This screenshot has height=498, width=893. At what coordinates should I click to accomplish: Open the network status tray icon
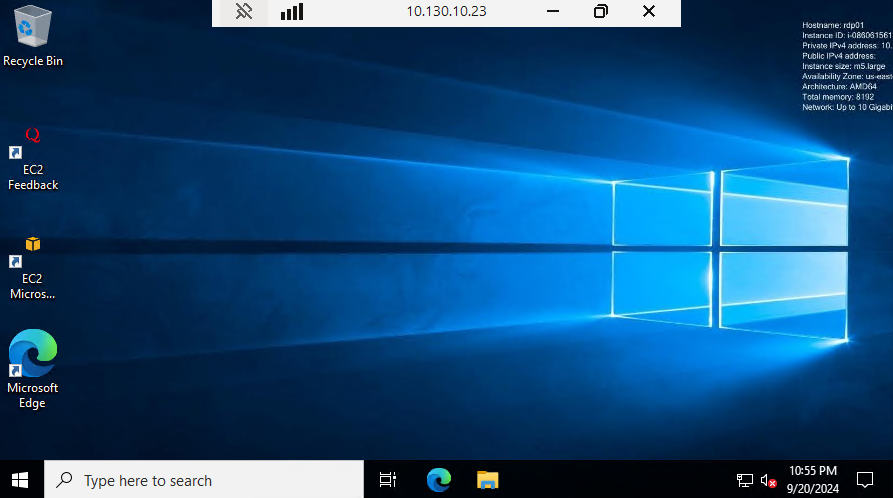click(x=745, y=481)
